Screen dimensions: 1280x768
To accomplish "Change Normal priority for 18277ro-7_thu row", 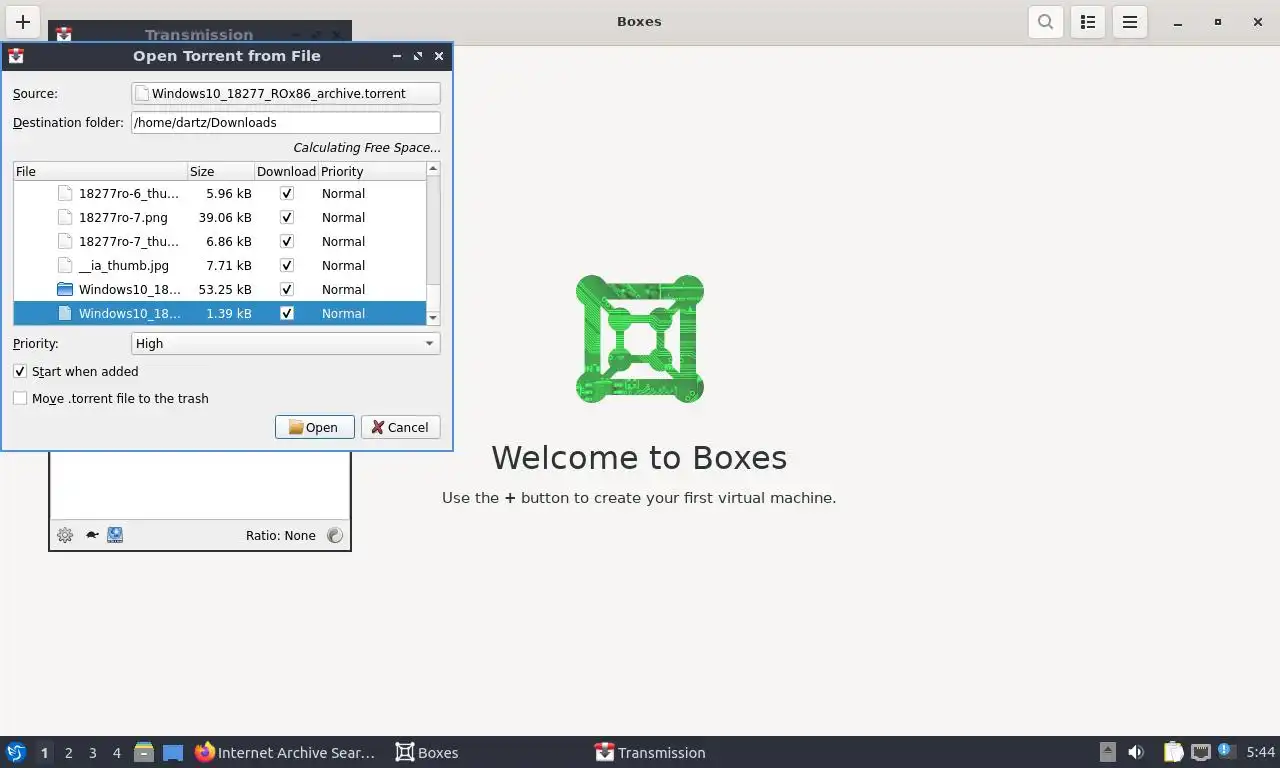I will pos(343,241).
